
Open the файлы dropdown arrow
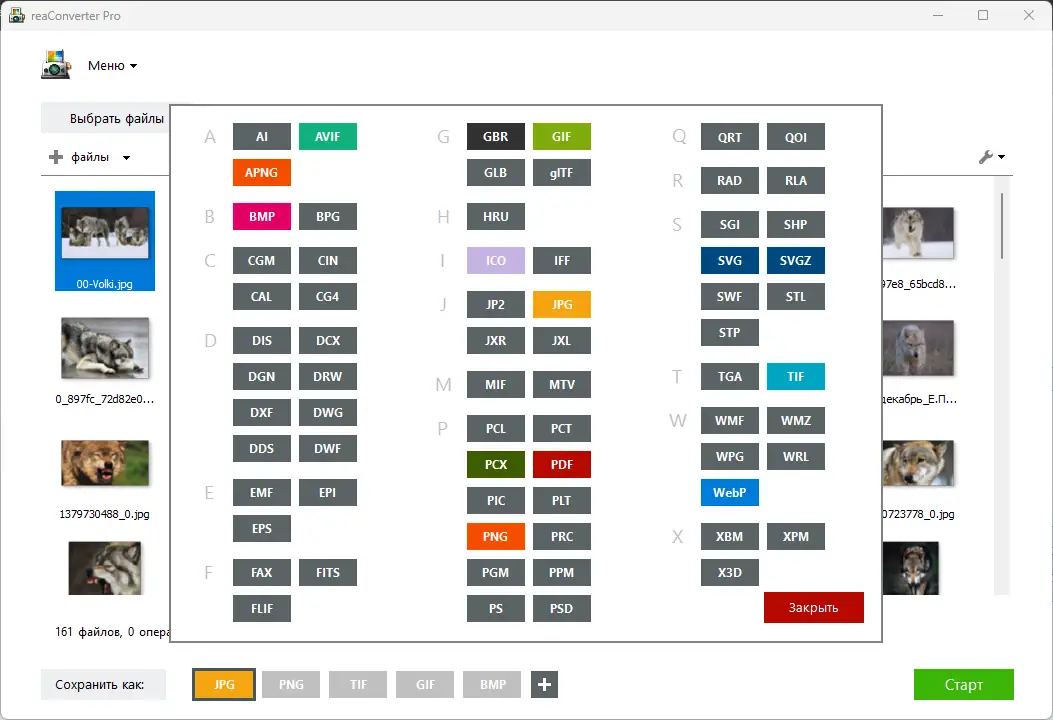tap(126, 158)
